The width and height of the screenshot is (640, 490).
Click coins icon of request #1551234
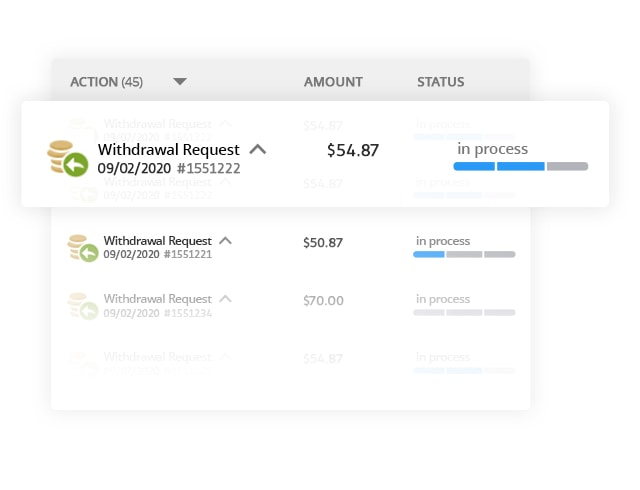click(83, 306)
